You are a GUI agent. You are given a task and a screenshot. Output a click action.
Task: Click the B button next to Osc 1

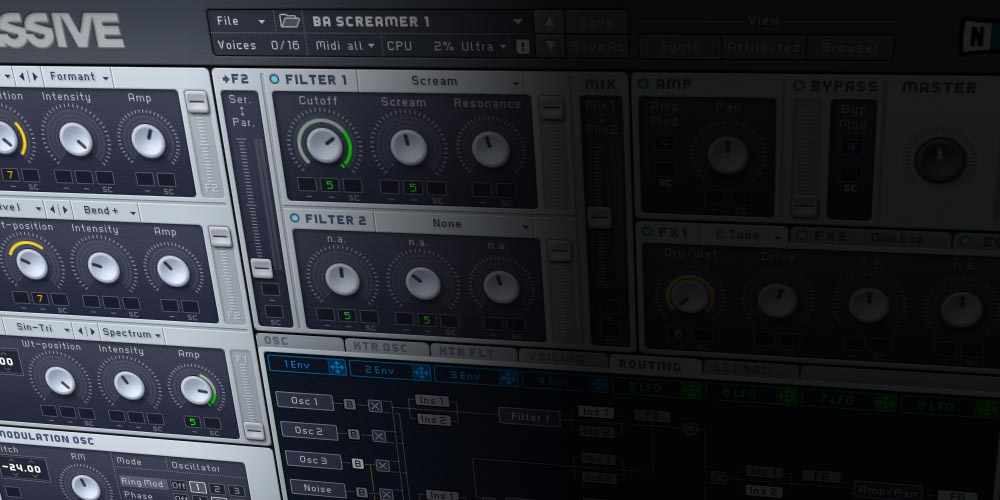click(x=349, y=404)
